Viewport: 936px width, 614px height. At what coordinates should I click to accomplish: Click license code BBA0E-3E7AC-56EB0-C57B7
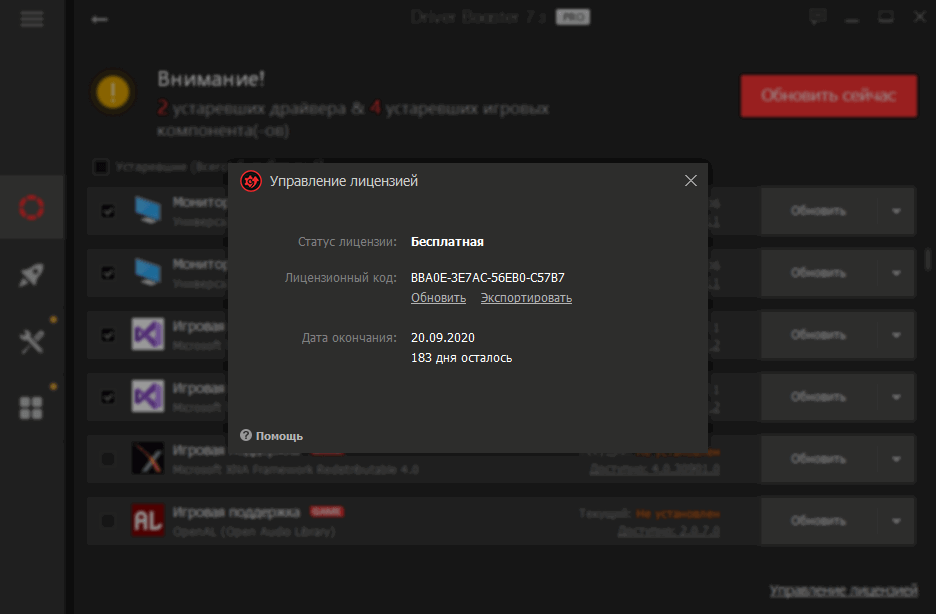[487, 277]
